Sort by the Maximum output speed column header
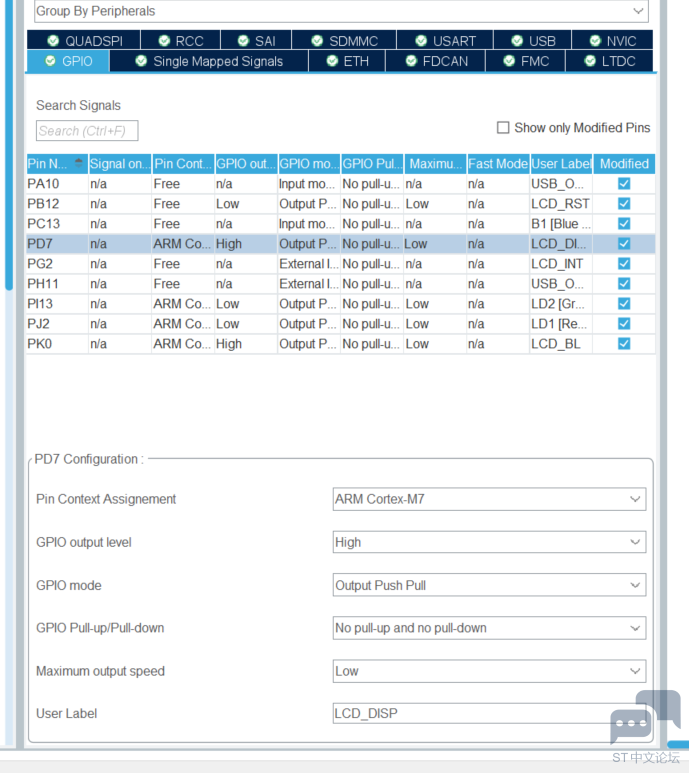 (436, 164)
